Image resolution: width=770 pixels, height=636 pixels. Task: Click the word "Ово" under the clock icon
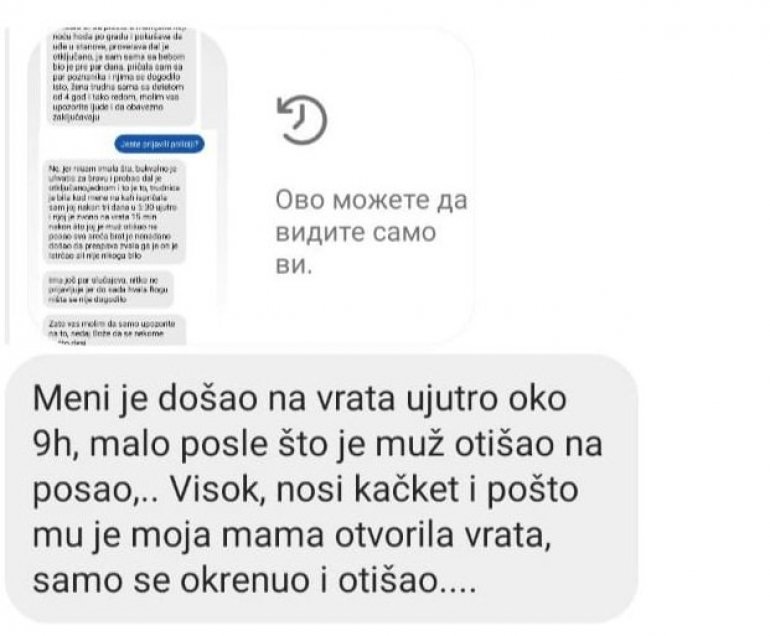tap(299, 200)
